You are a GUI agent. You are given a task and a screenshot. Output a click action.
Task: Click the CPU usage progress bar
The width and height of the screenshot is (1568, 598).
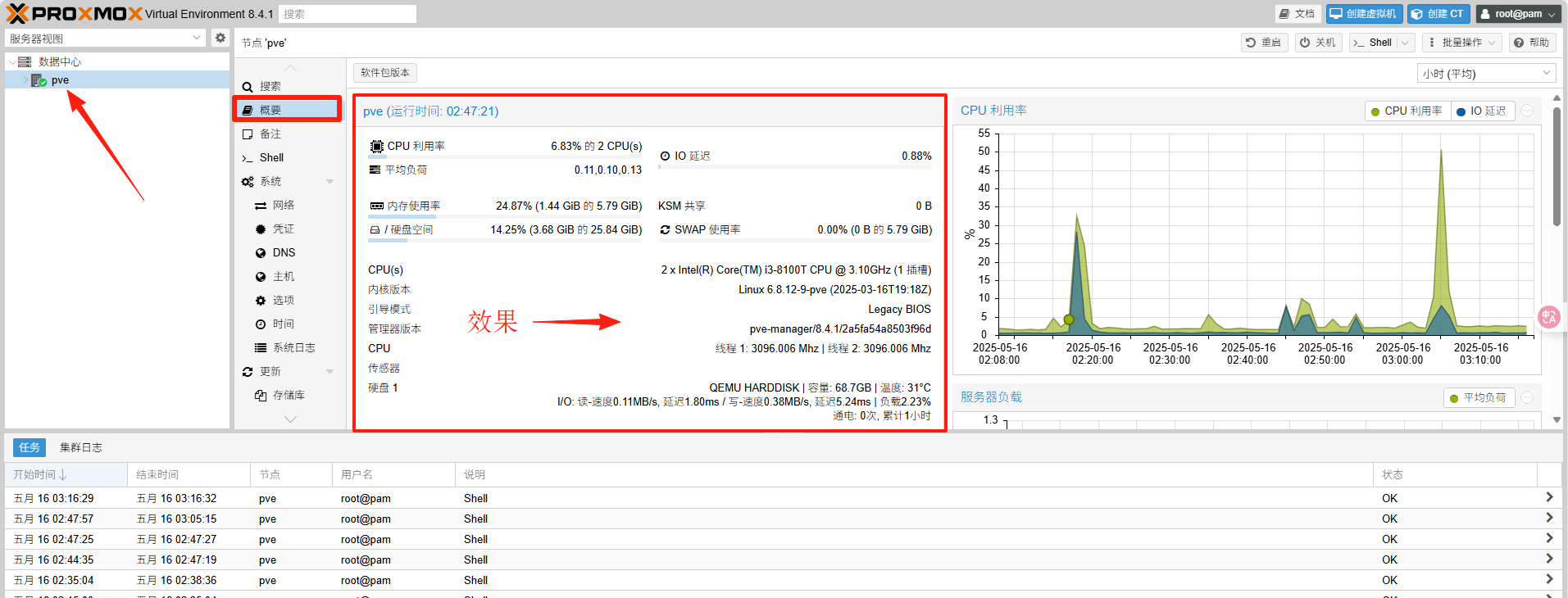505,157
